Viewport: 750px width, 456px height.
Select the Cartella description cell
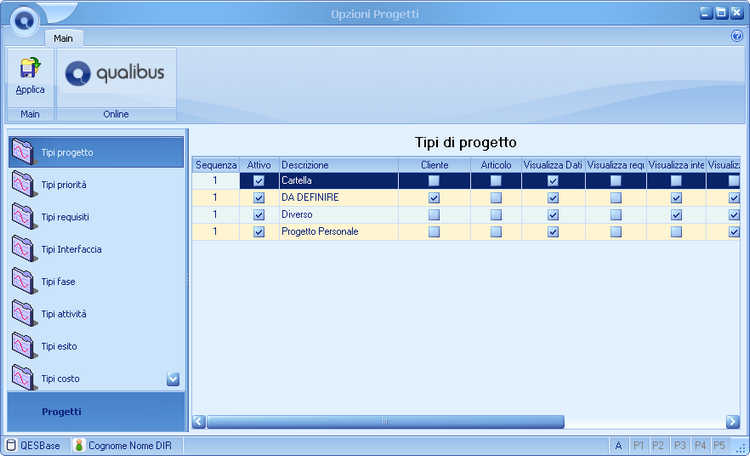tap(339, 181)
